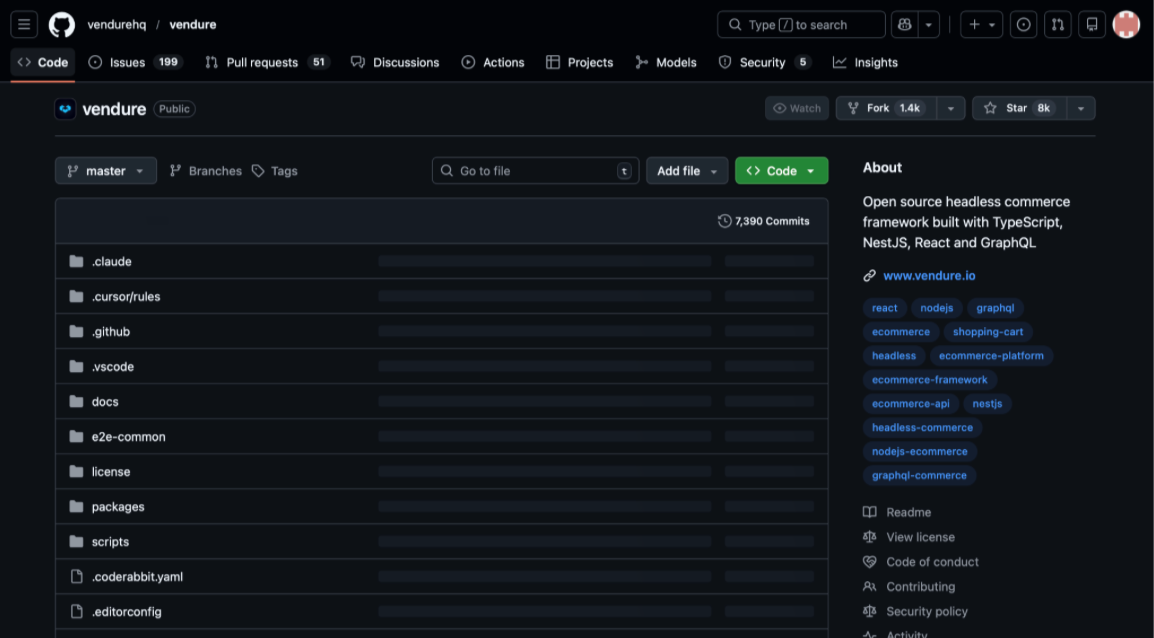Open the Contributing guidelines
This screenshot has height=638, width=1154.
tap(921, 587)
